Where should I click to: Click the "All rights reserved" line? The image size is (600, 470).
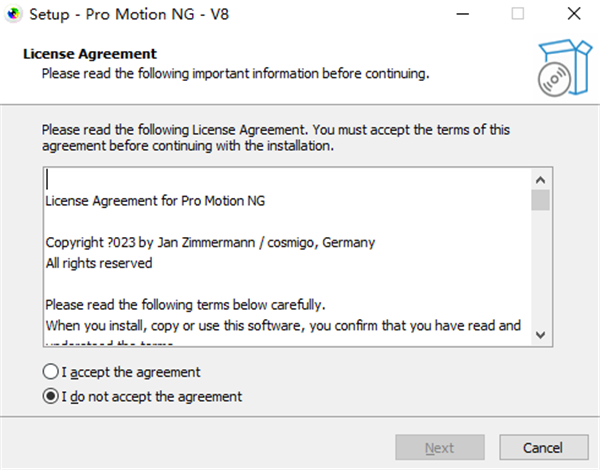click(99, 263)
